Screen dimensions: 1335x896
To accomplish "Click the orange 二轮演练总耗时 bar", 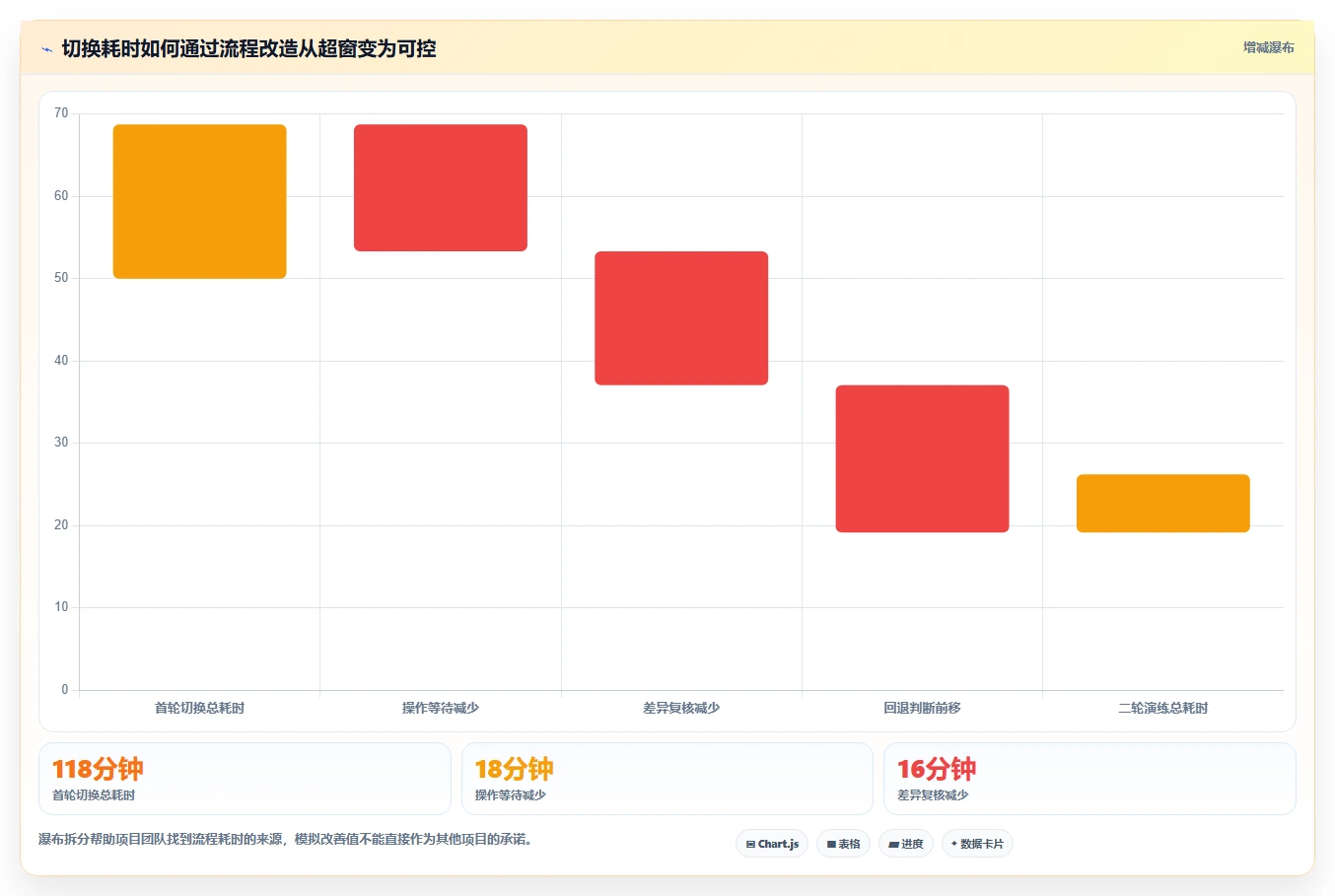I will (x=1163, y=504).
